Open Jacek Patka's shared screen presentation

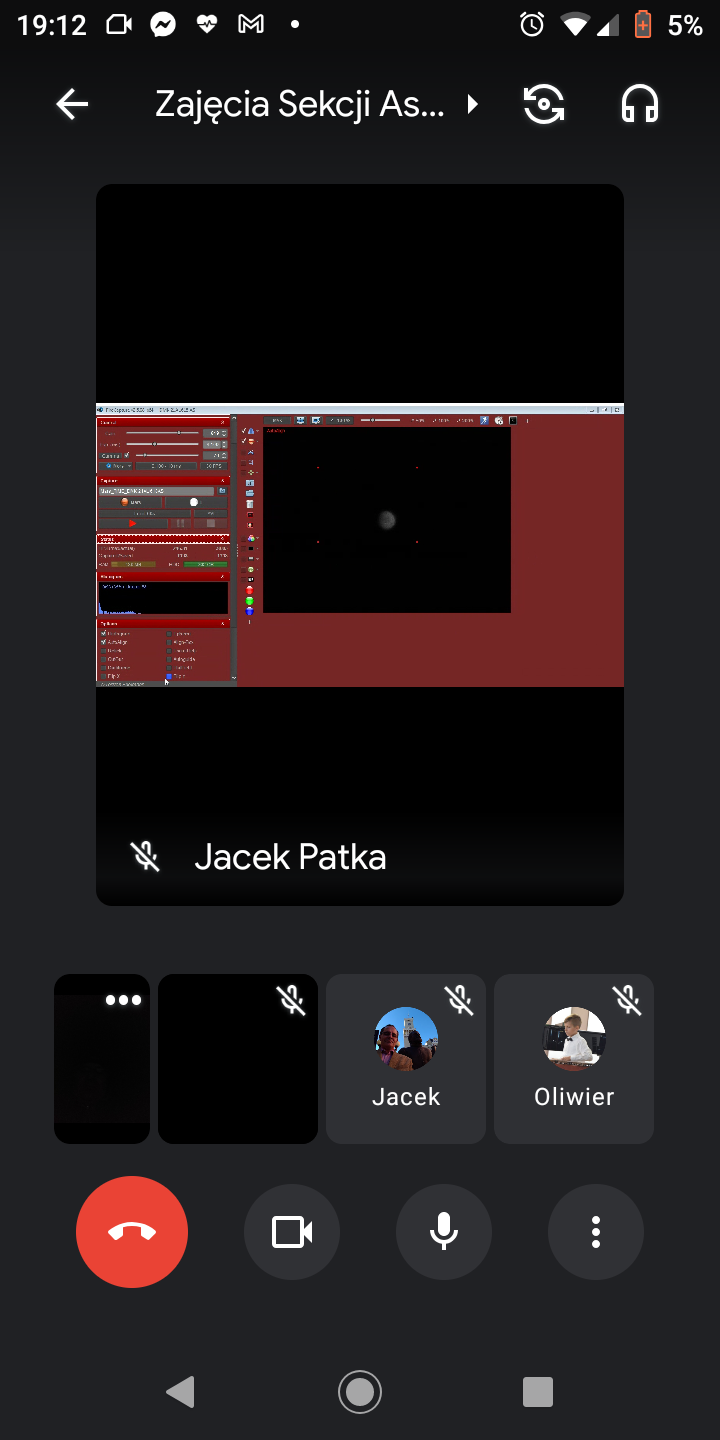(360, 545)
